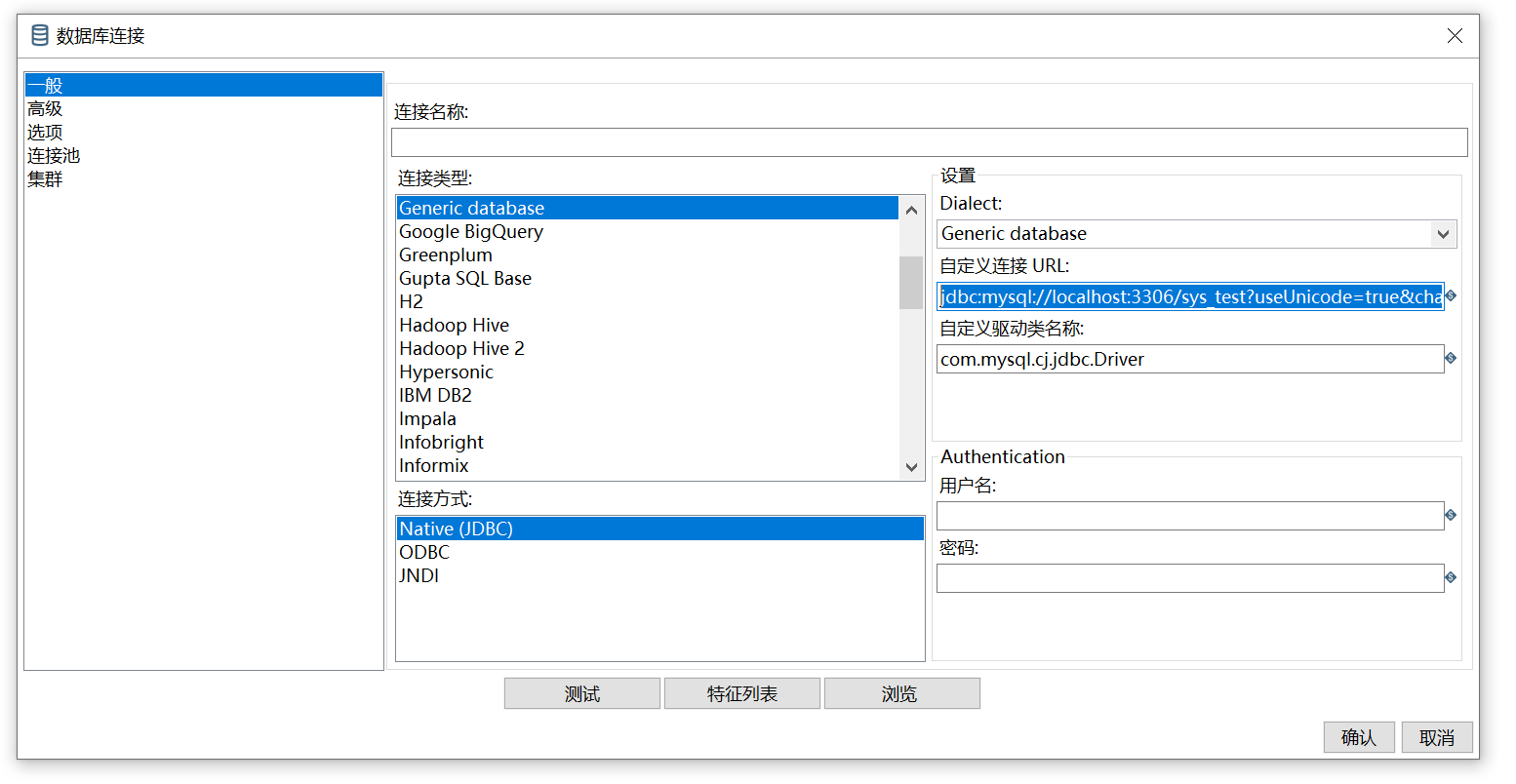Screen dimensions: 1516x784
Task: Click the 测试 button
Action: (x=582, y=693)
